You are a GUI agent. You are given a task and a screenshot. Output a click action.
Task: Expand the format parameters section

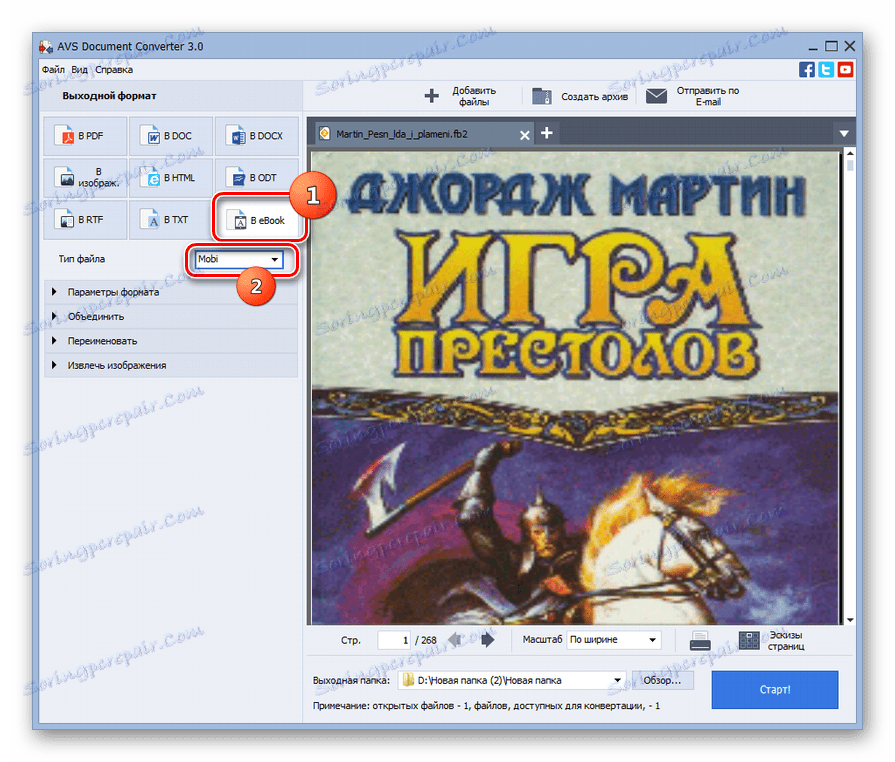click(x=171, y=292)
